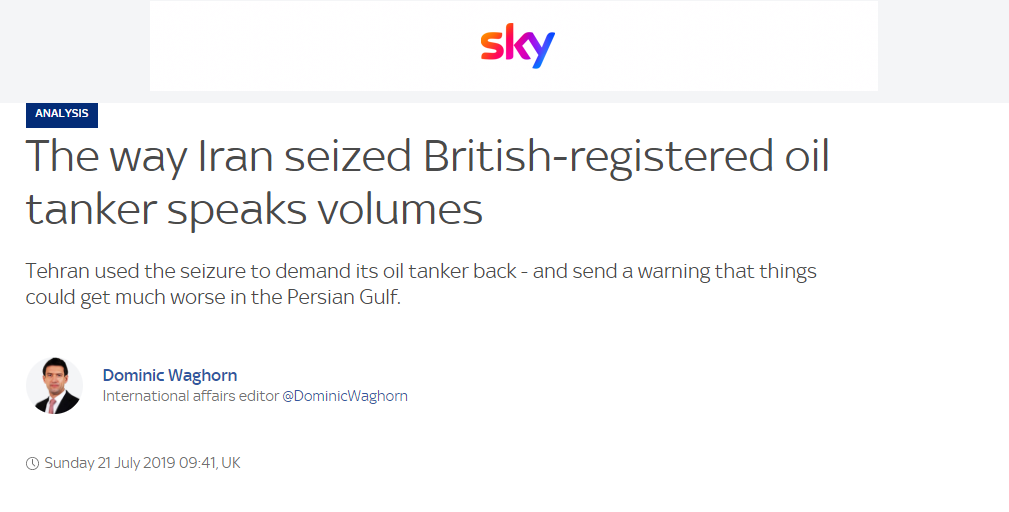Click the article headline about Iran's seizure

pos(427,183)
